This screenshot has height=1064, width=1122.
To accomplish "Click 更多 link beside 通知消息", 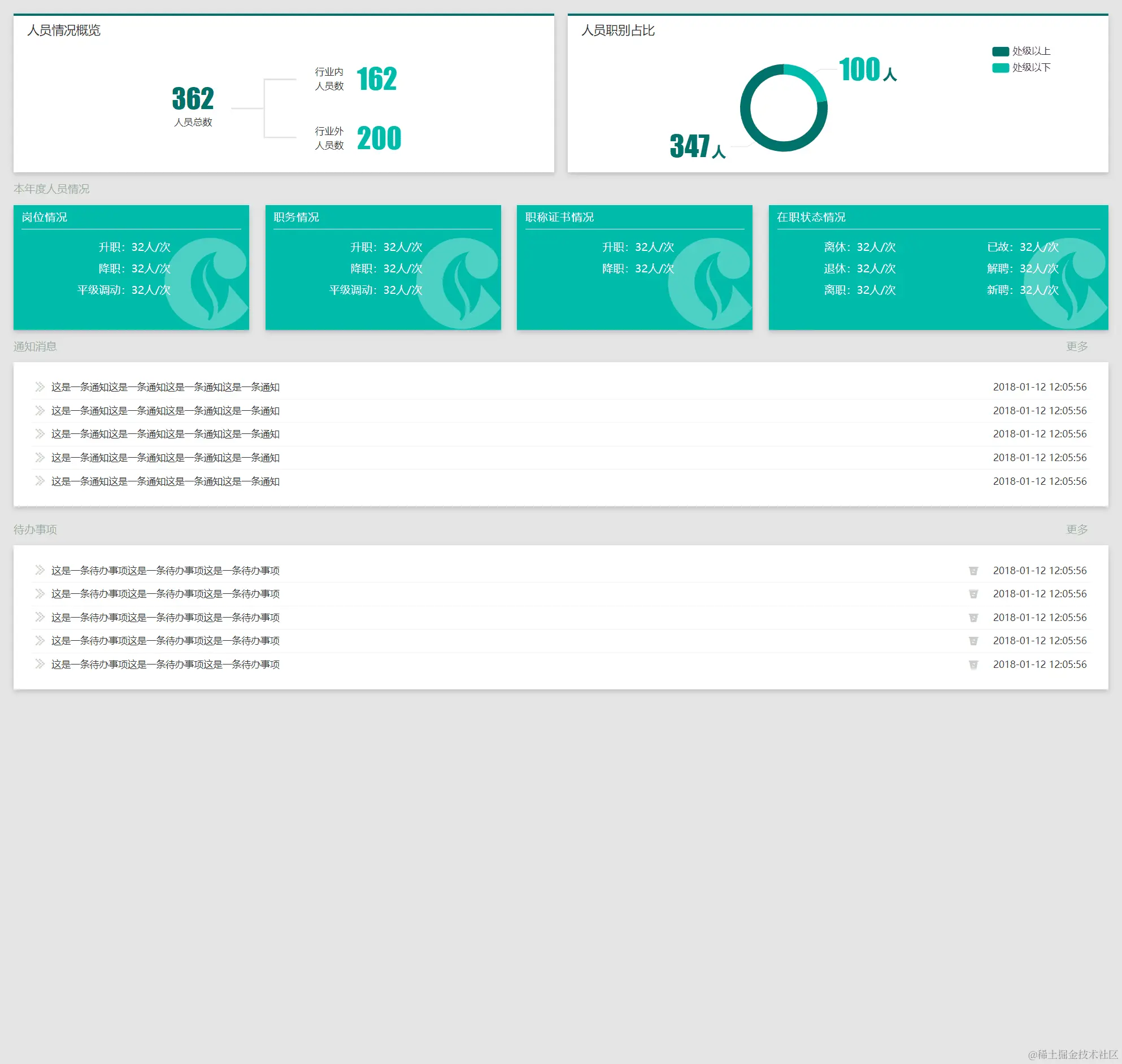I will pyautogui.click(x=1076, y=346).
